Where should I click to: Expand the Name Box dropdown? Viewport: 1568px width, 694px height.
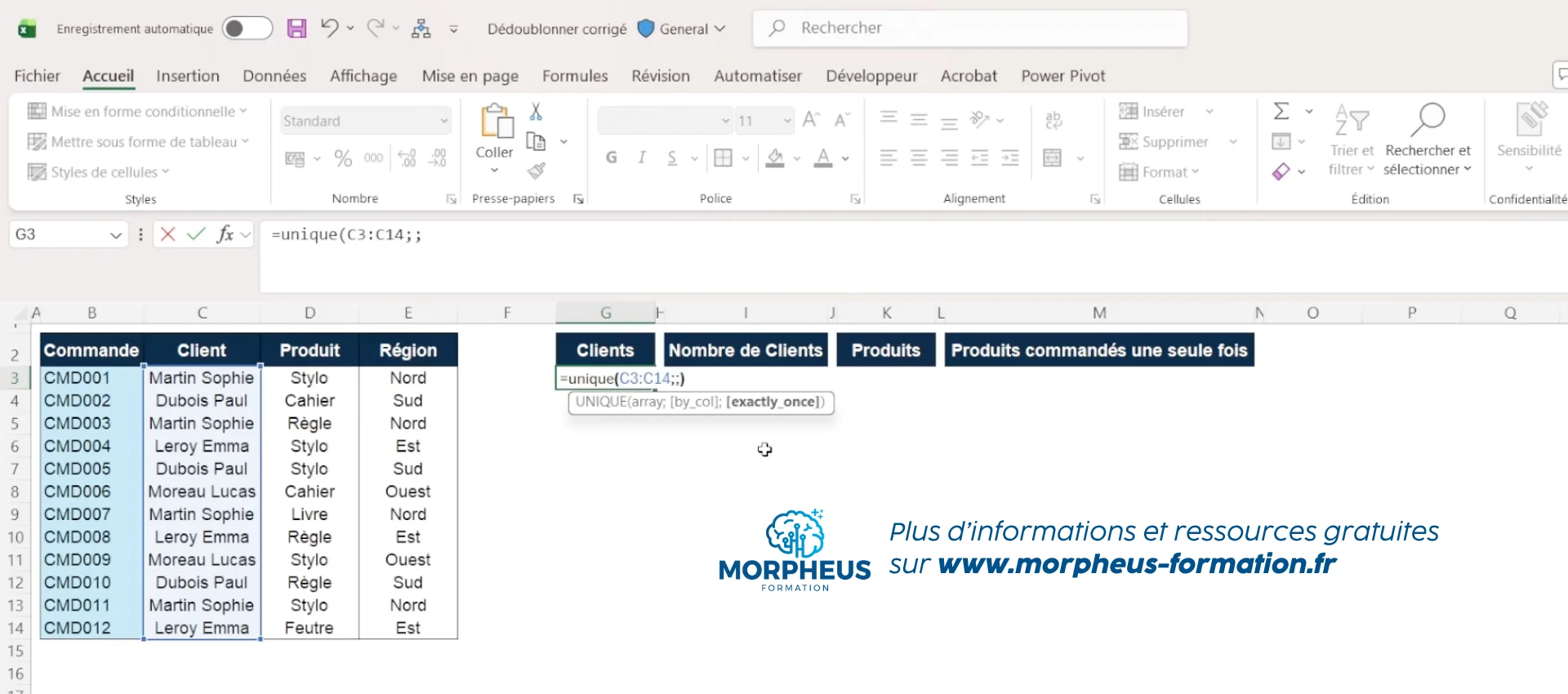click(116, 235)
